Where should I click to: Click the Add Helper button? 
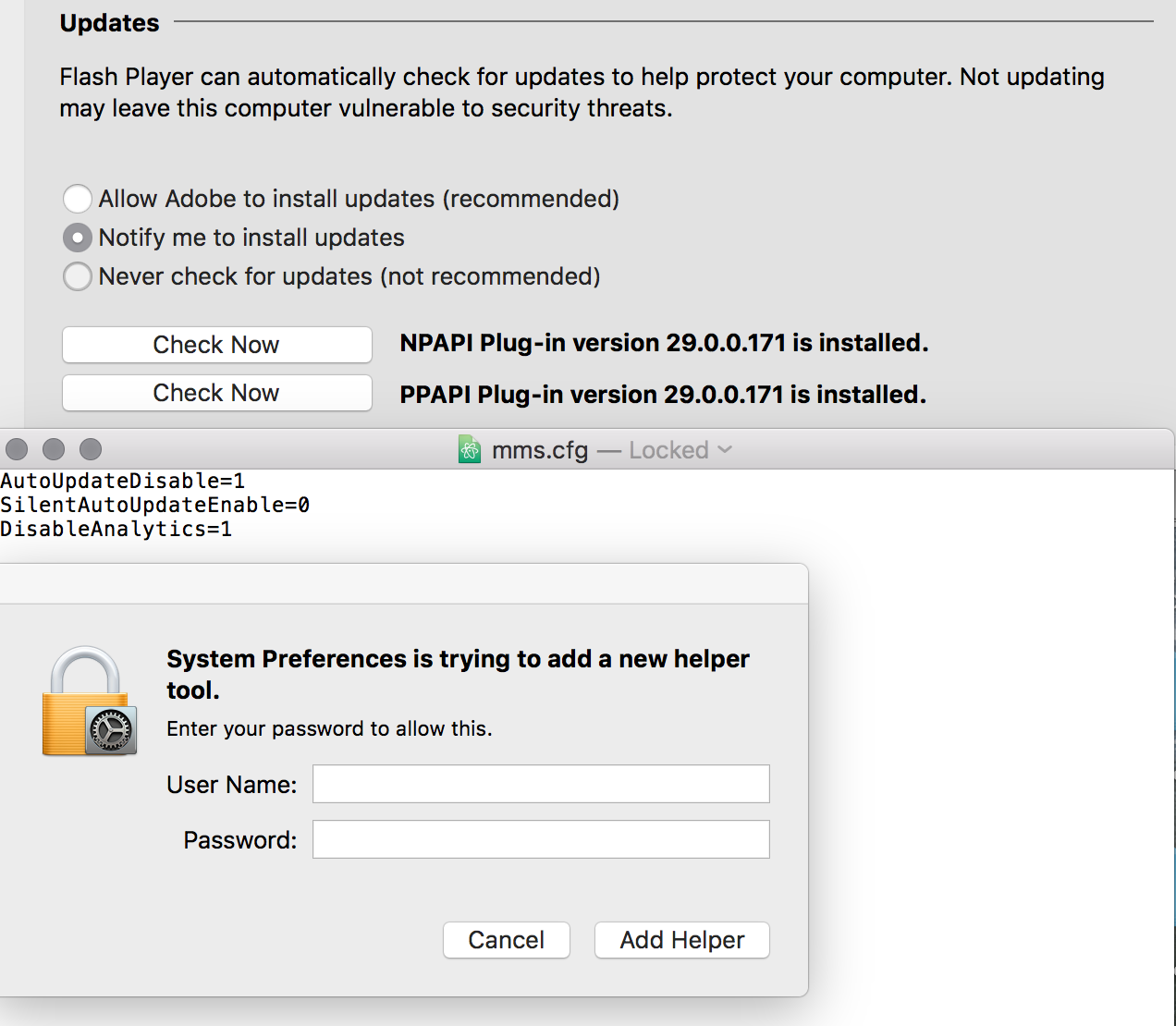(x=682, y=940)
